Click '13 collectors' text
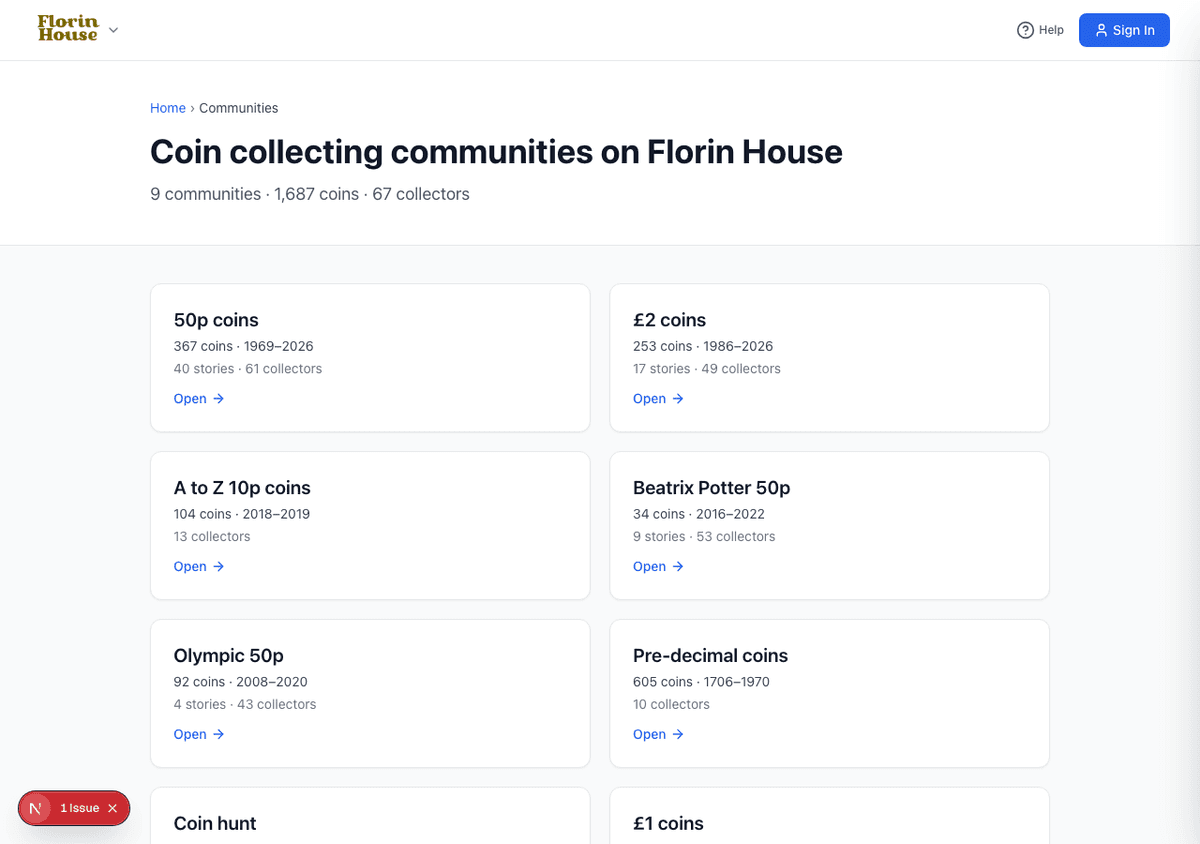The height and width of the screenshot is (844, 1200). [212, 537]
